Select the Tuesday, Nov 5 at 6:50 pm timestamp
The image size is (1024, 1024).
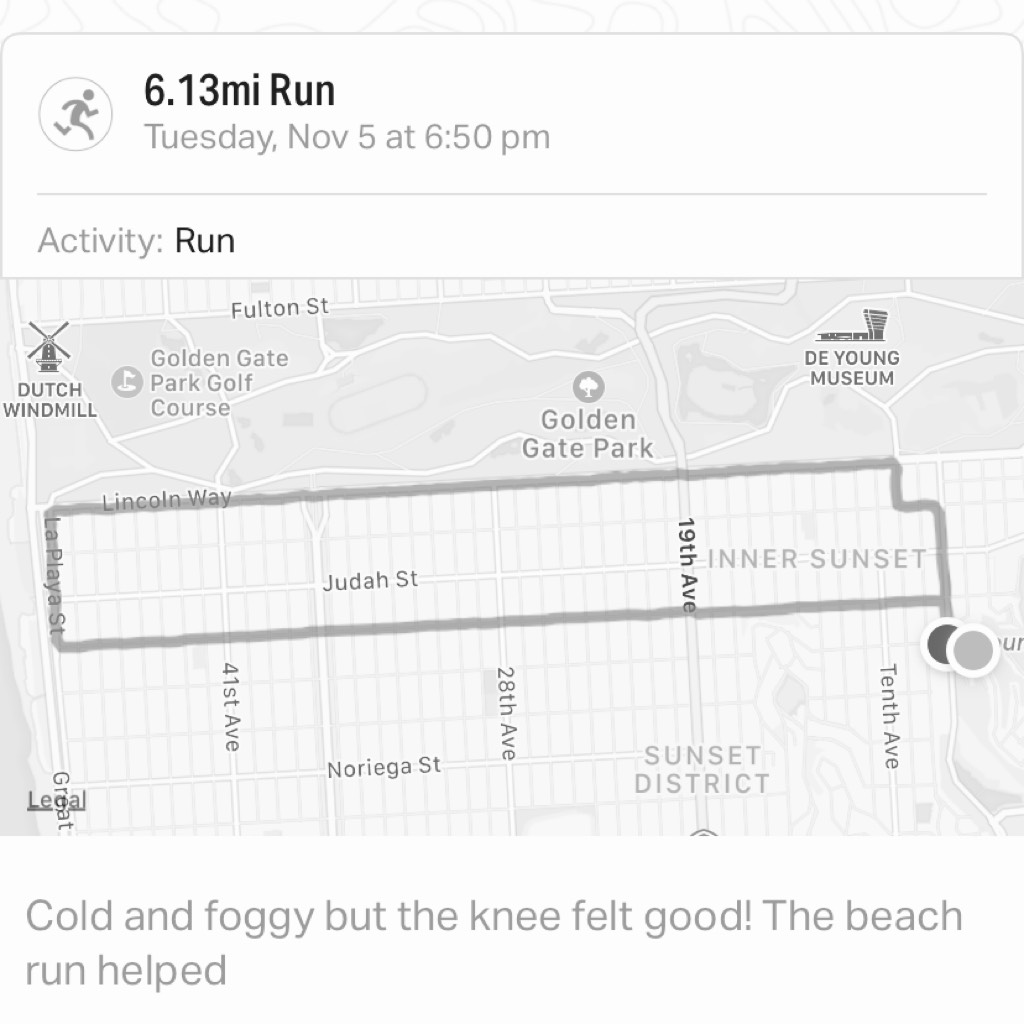tap(347, 137)
